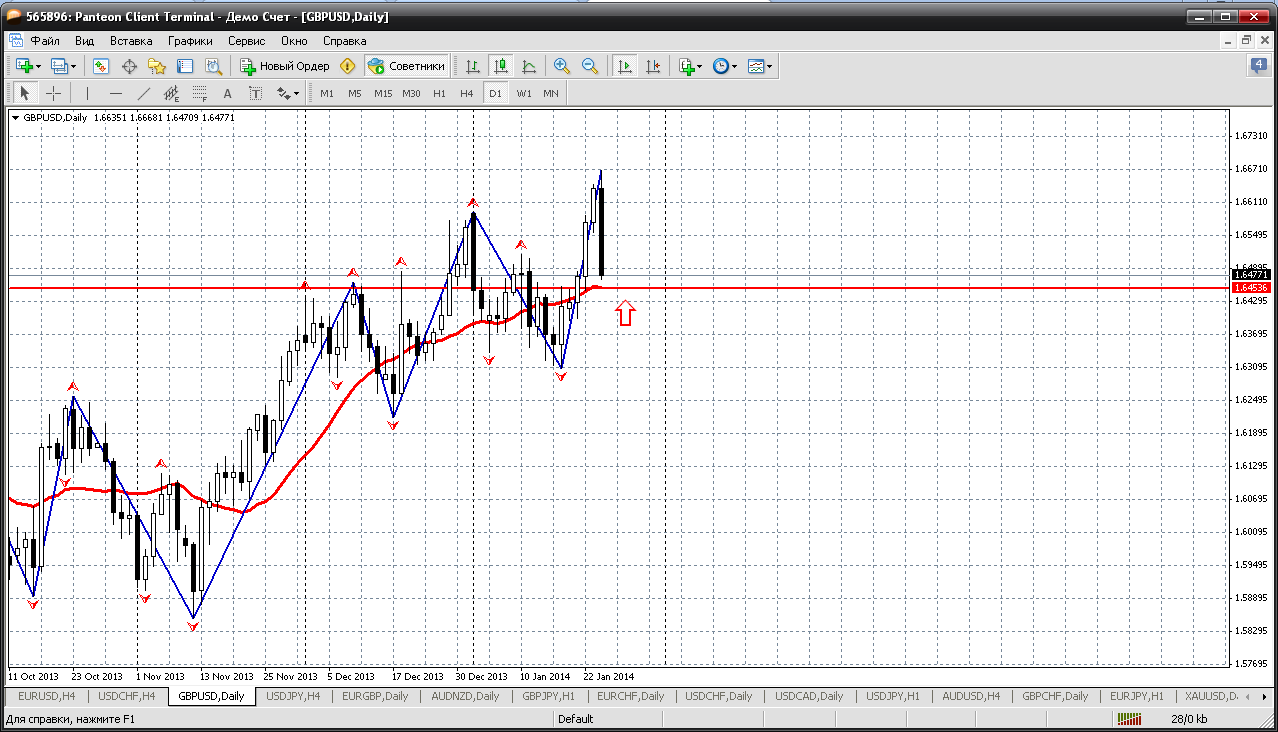1278x732 pixels.
Task: Zoom in the chart
Action: 562,66
